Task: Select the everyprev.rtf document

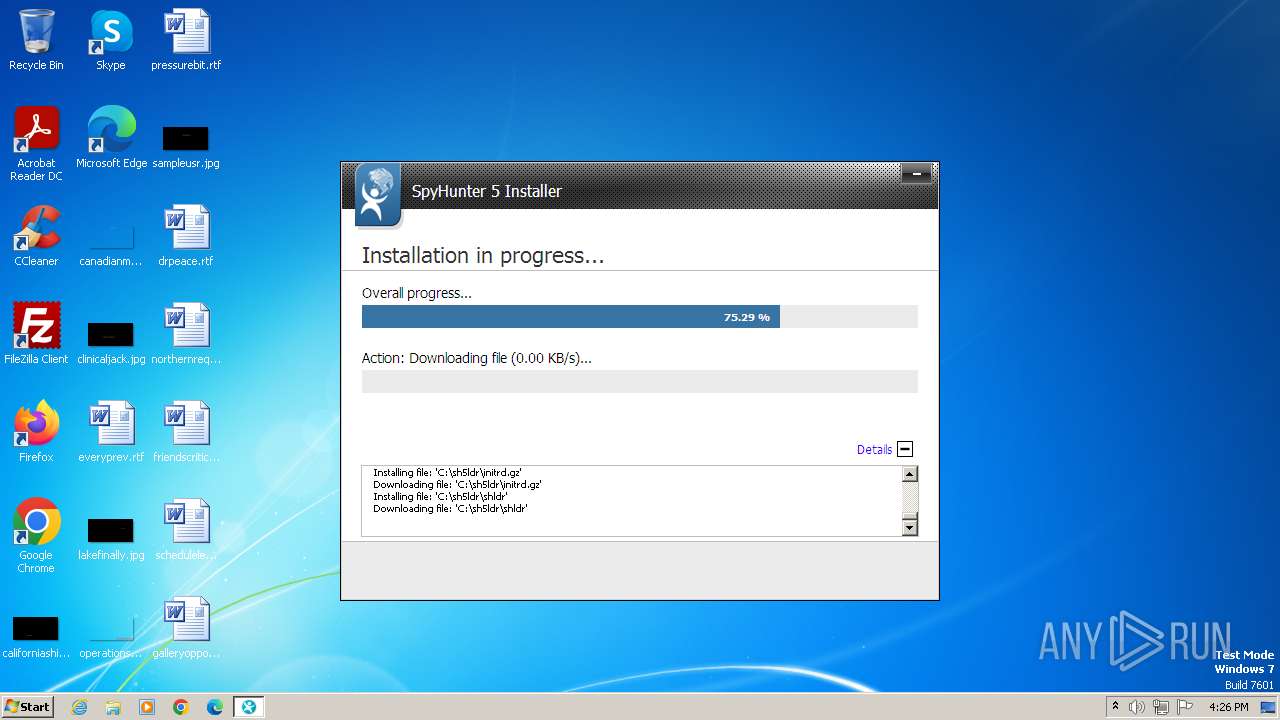Action: tap(111, 432)
